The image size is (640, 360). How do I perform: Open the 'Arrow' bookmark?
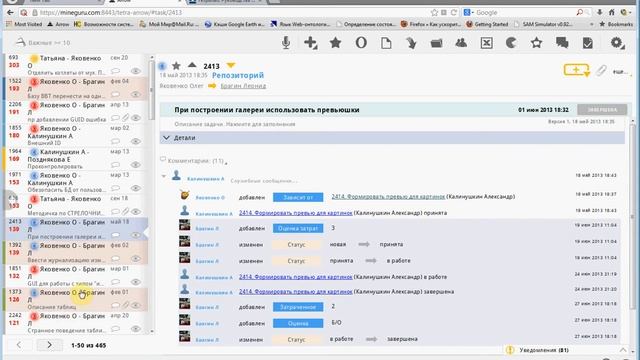coord(58,24)
